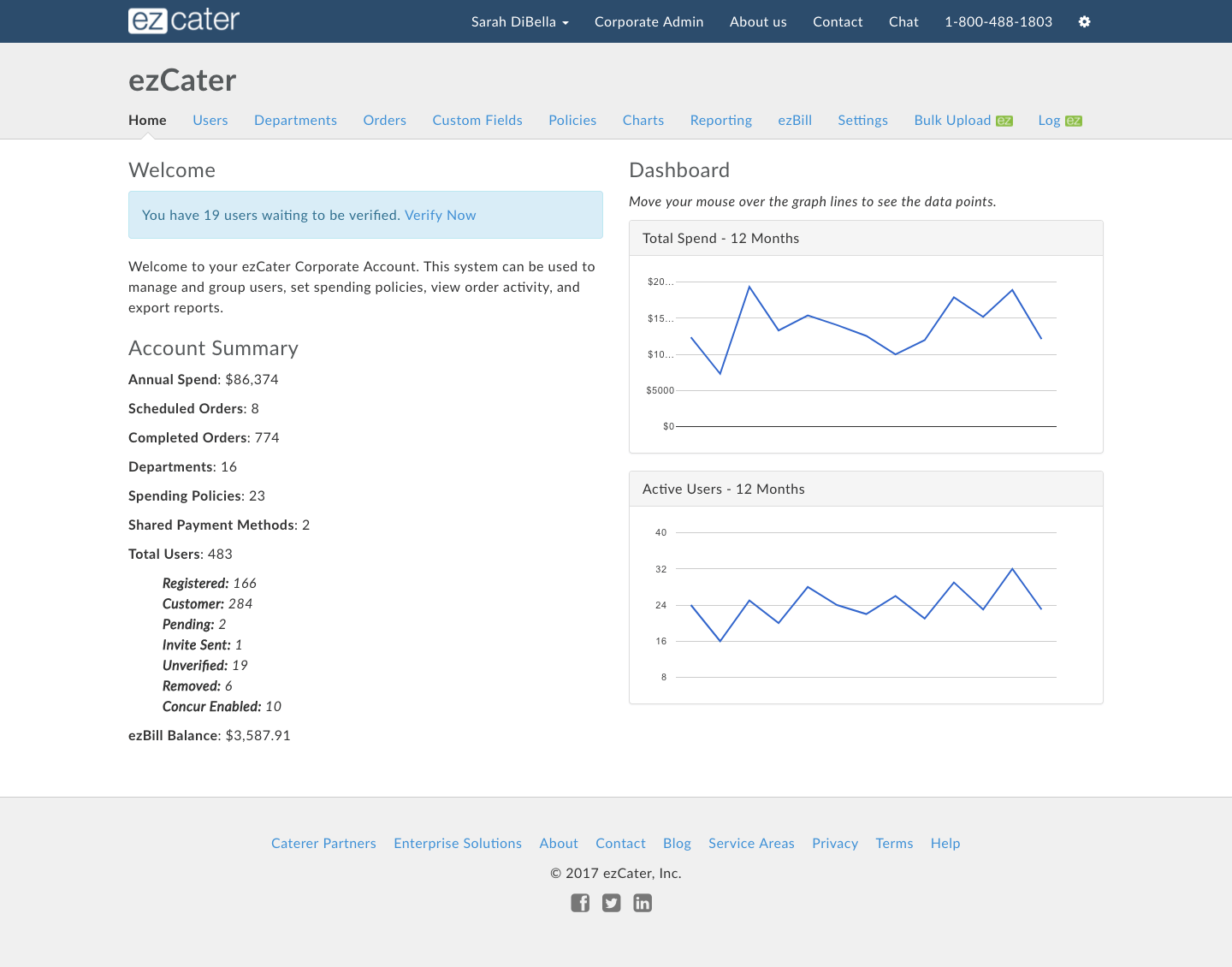Screen dimensions: 1232x967
Task: Click the Scheduled Orders: 8 line
Action: point(193,409)
